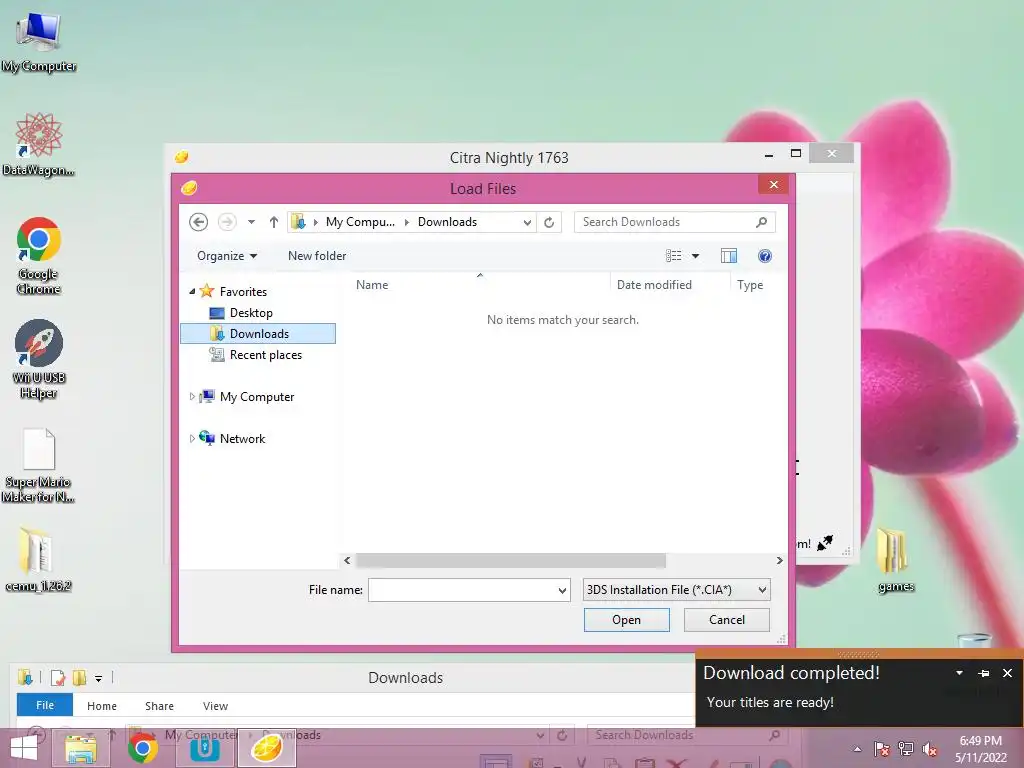The image size is (1024, 768).
Task: Click the search magnifier icon in Load Files dialog
Action: click(x=761, y=222)
